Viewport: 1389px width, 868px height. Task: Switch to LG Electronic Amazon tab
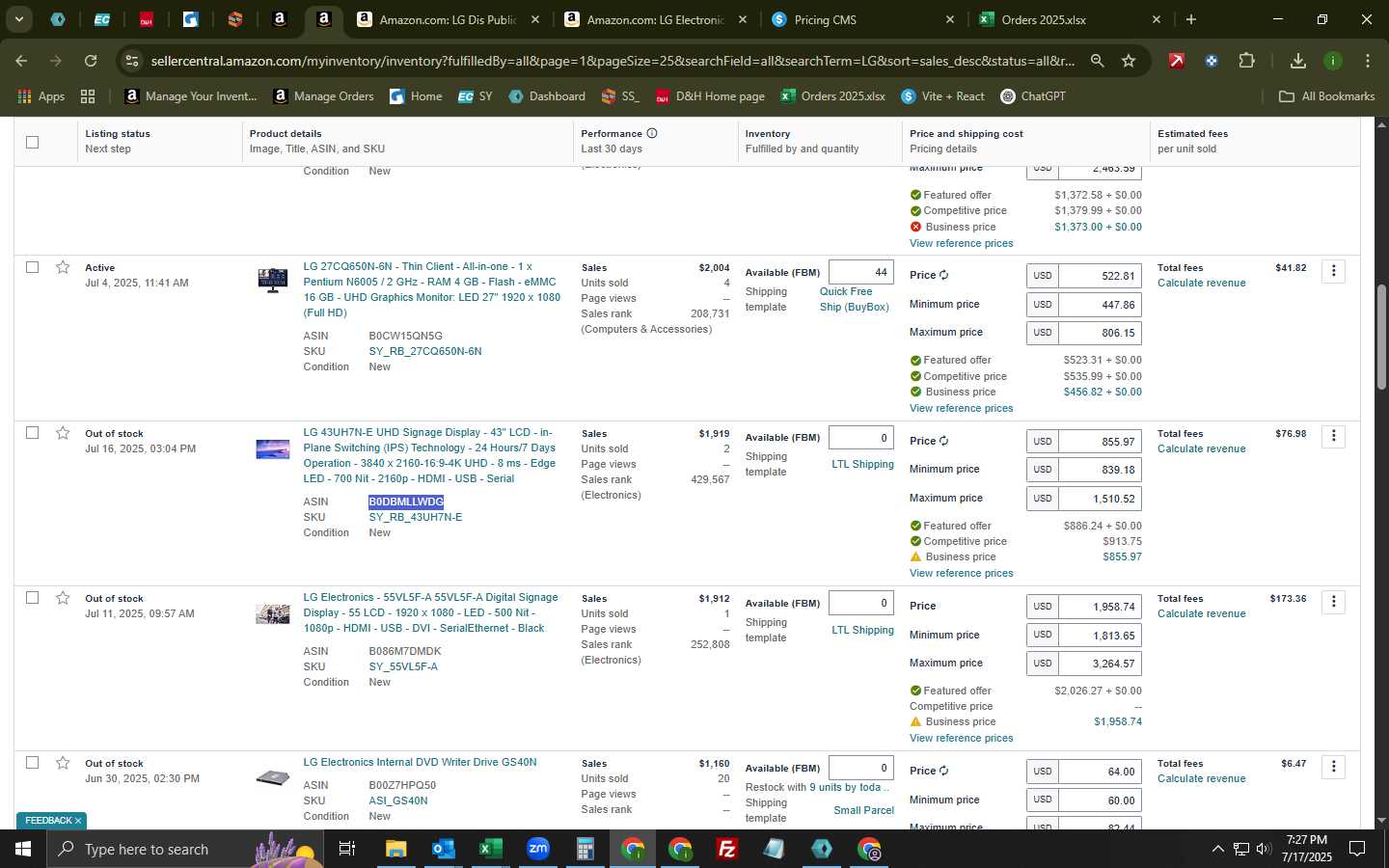[656, 19]
